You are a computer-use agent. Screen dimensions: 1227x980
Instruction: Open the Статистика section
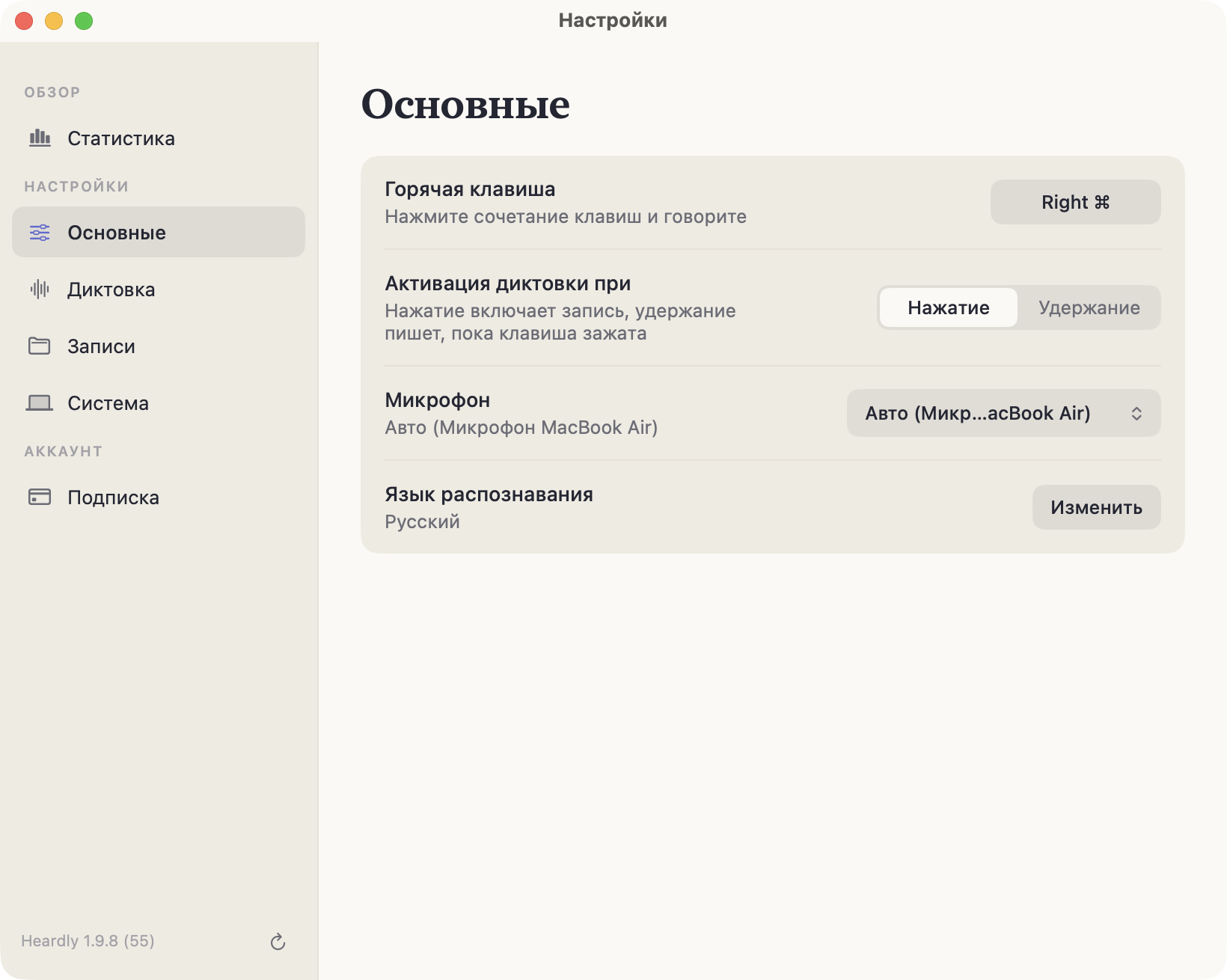point(159,138)
